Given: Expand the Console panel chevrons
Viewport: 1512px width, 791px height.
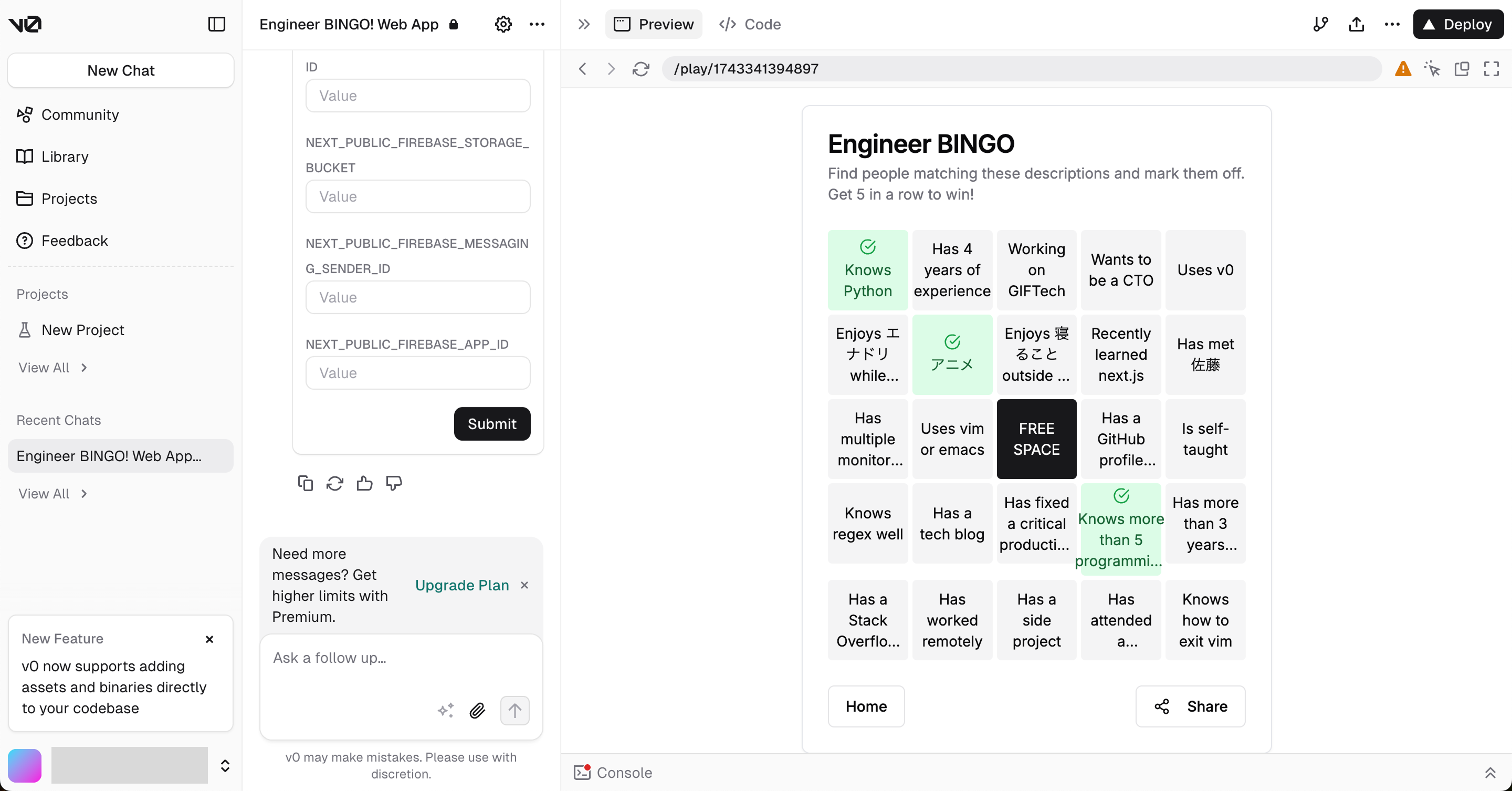Looking at the screenshot, I should point(1490,773).
